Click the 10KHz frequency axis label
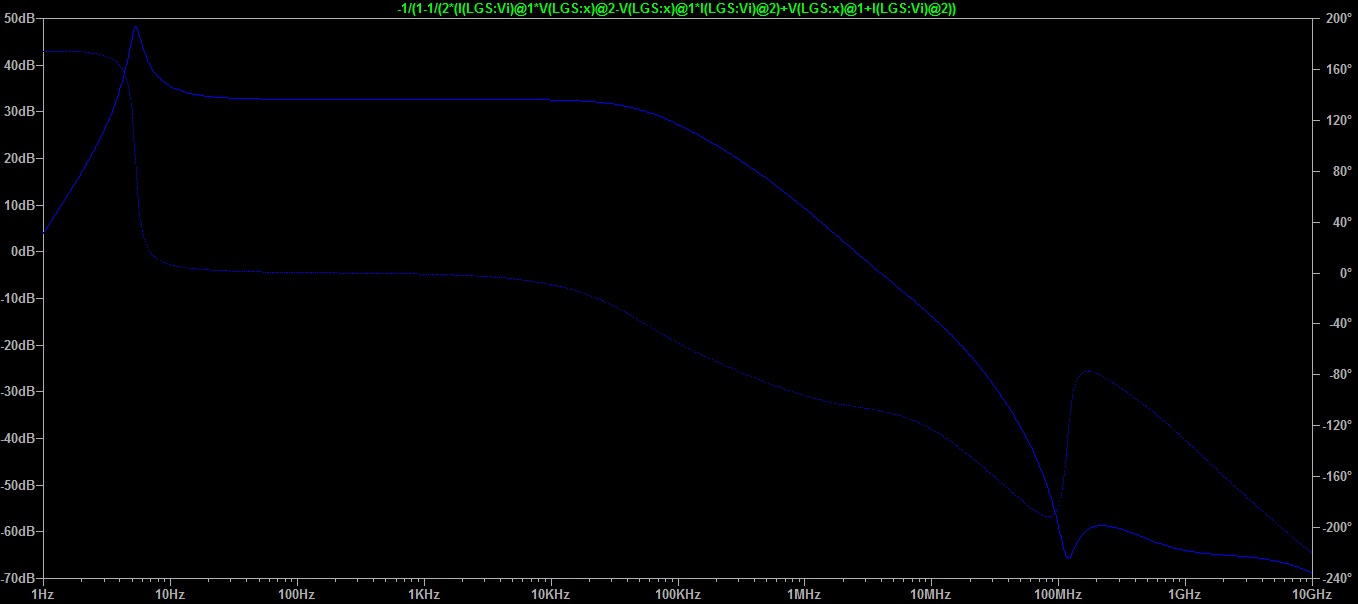This screenshot has height=604, width=1358. (x=551, y=594)
